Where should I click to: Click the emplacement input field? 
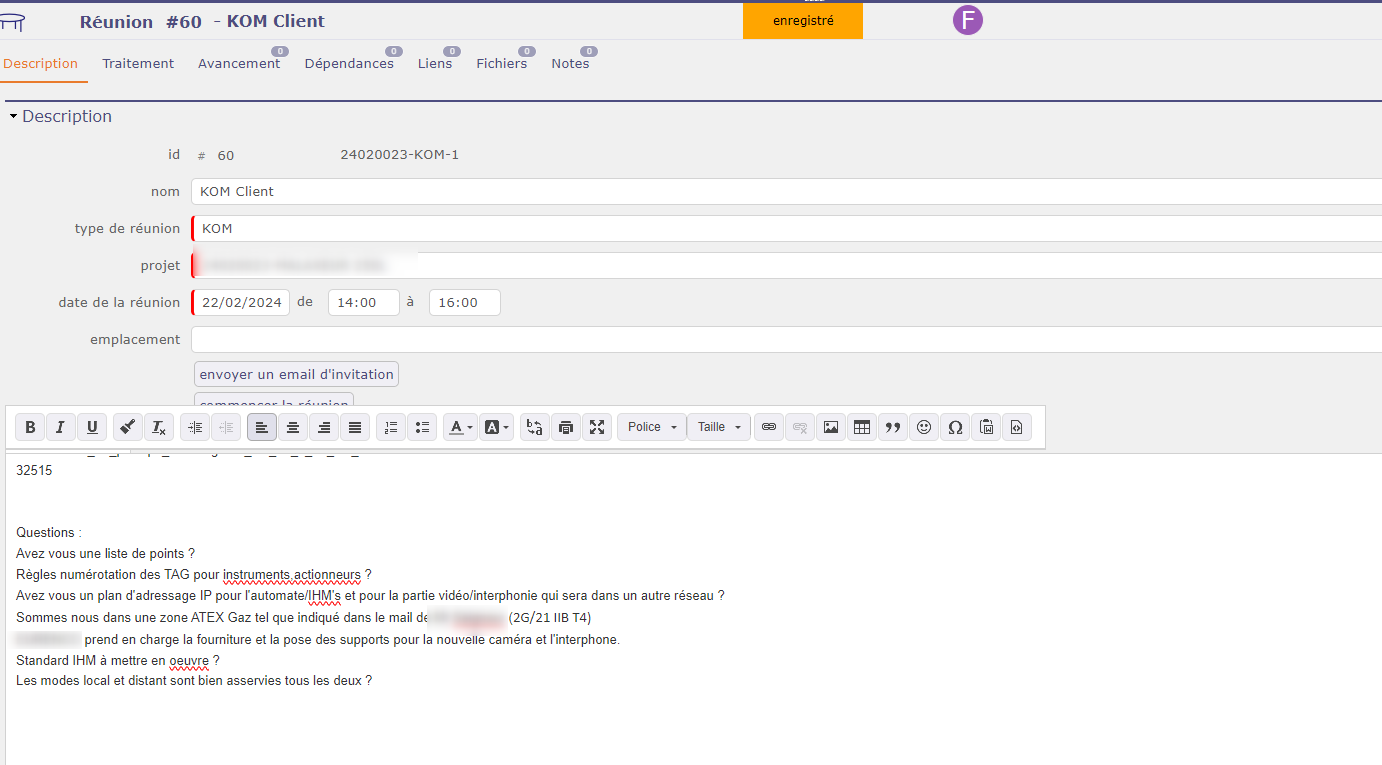click(785, 340)
